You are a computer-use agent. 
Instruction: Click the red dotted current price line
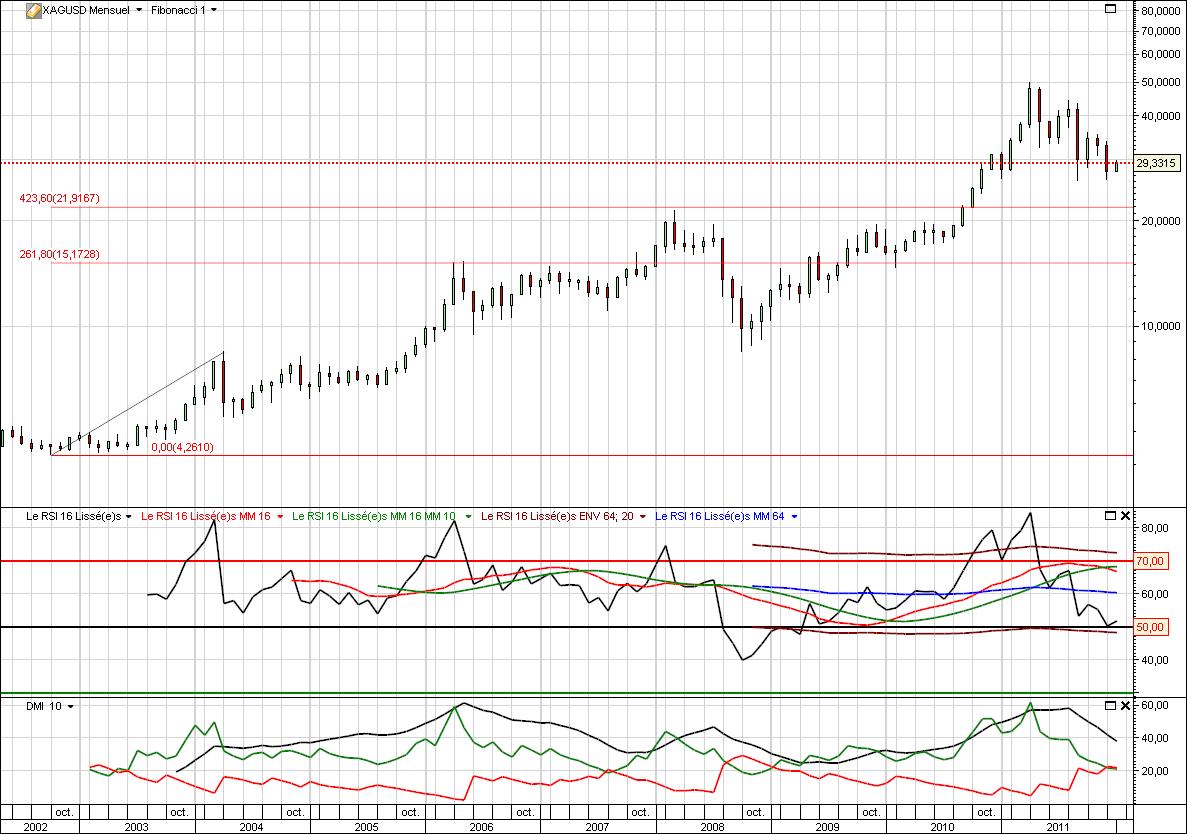566,163
